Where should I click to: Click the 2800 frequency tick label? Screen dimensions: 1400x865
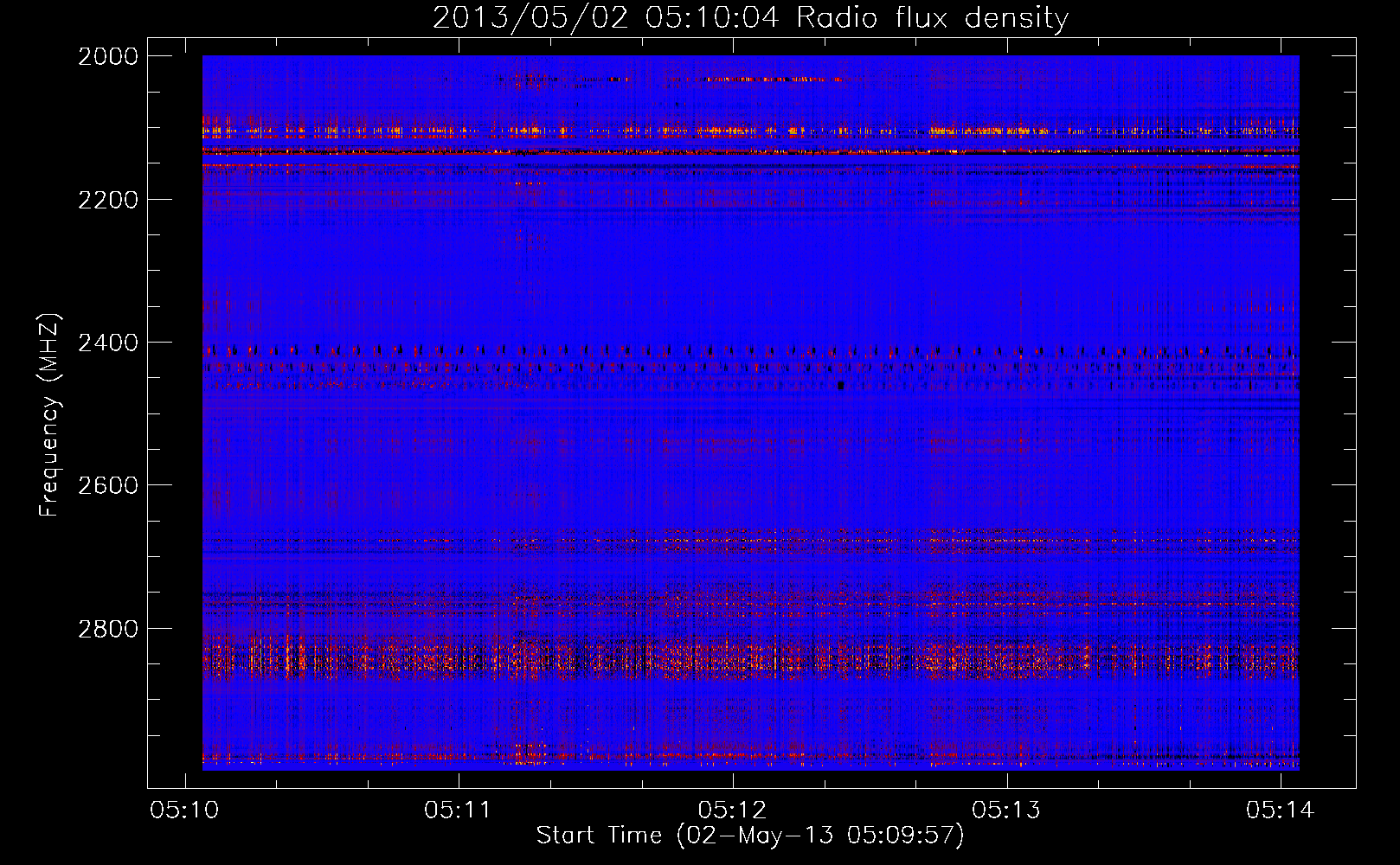pos(108,628)
